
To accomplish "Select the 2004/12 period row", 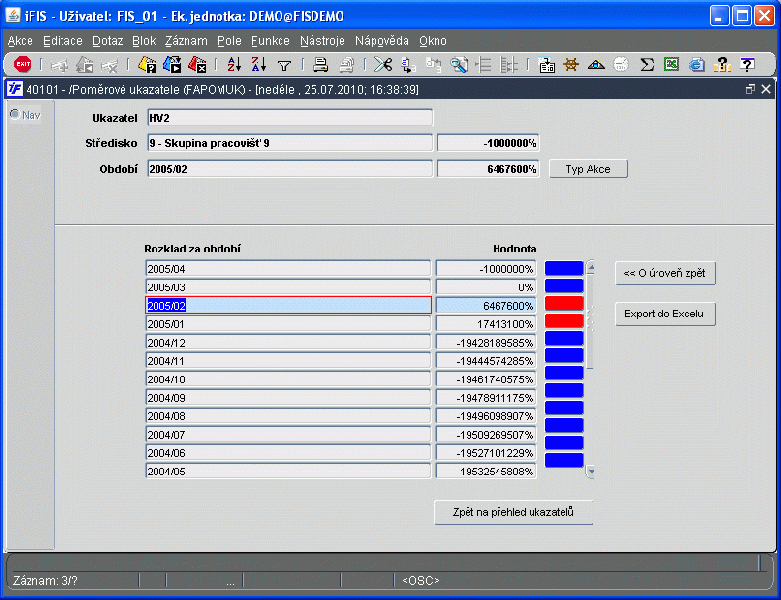I will (x=288, y=343).
